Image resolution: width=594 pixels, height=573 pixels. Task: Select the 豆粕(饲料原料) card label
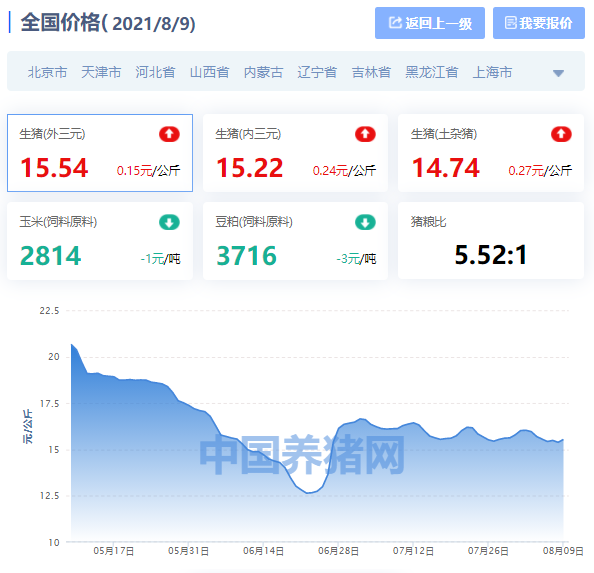[254, 222]
